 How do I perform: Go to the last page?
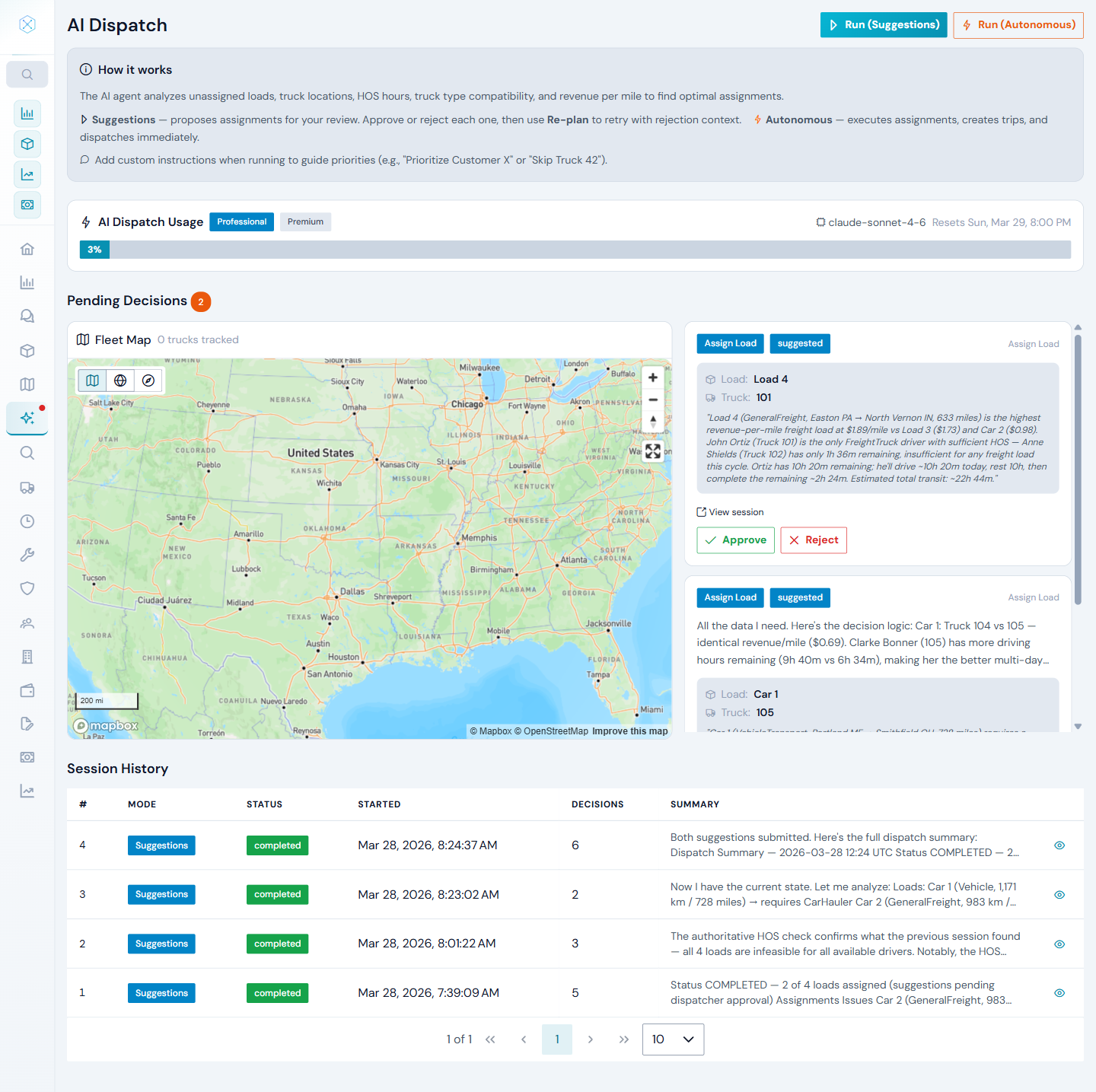[624, 1039]
